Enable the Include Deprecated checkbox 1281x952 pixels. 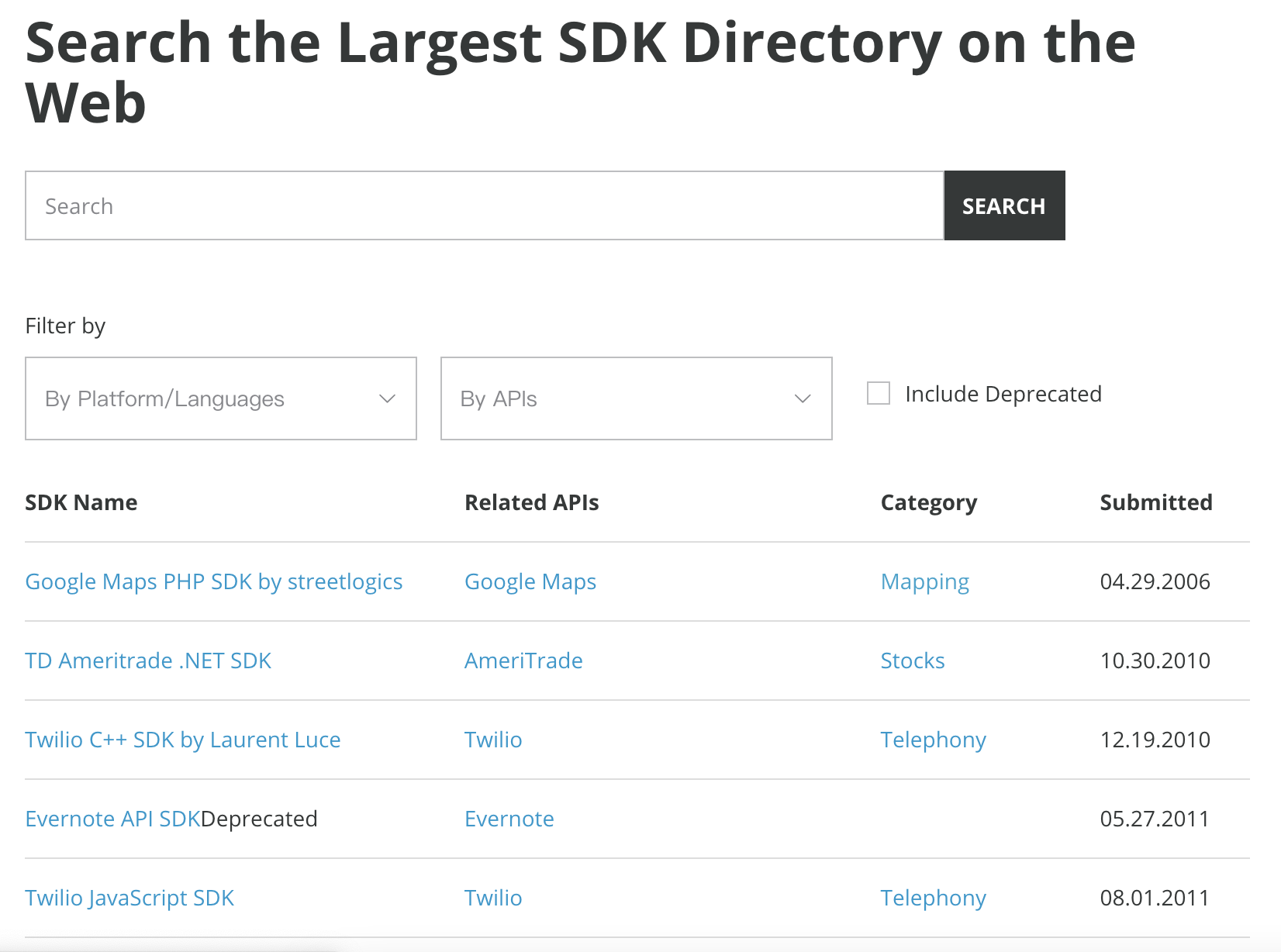click(879, 393)
